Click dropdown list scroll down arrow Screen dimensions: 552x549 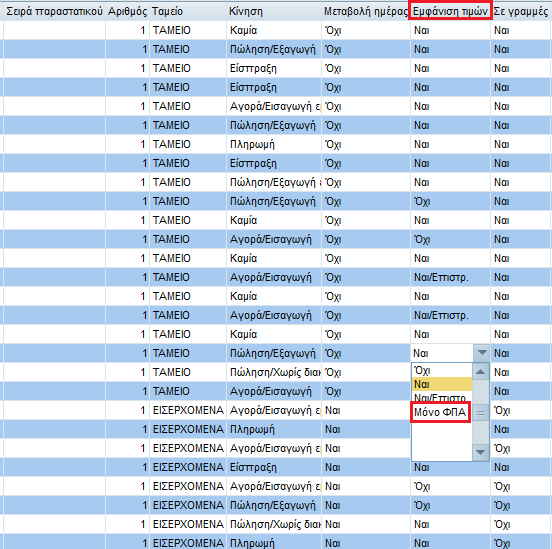pos(481,452)
